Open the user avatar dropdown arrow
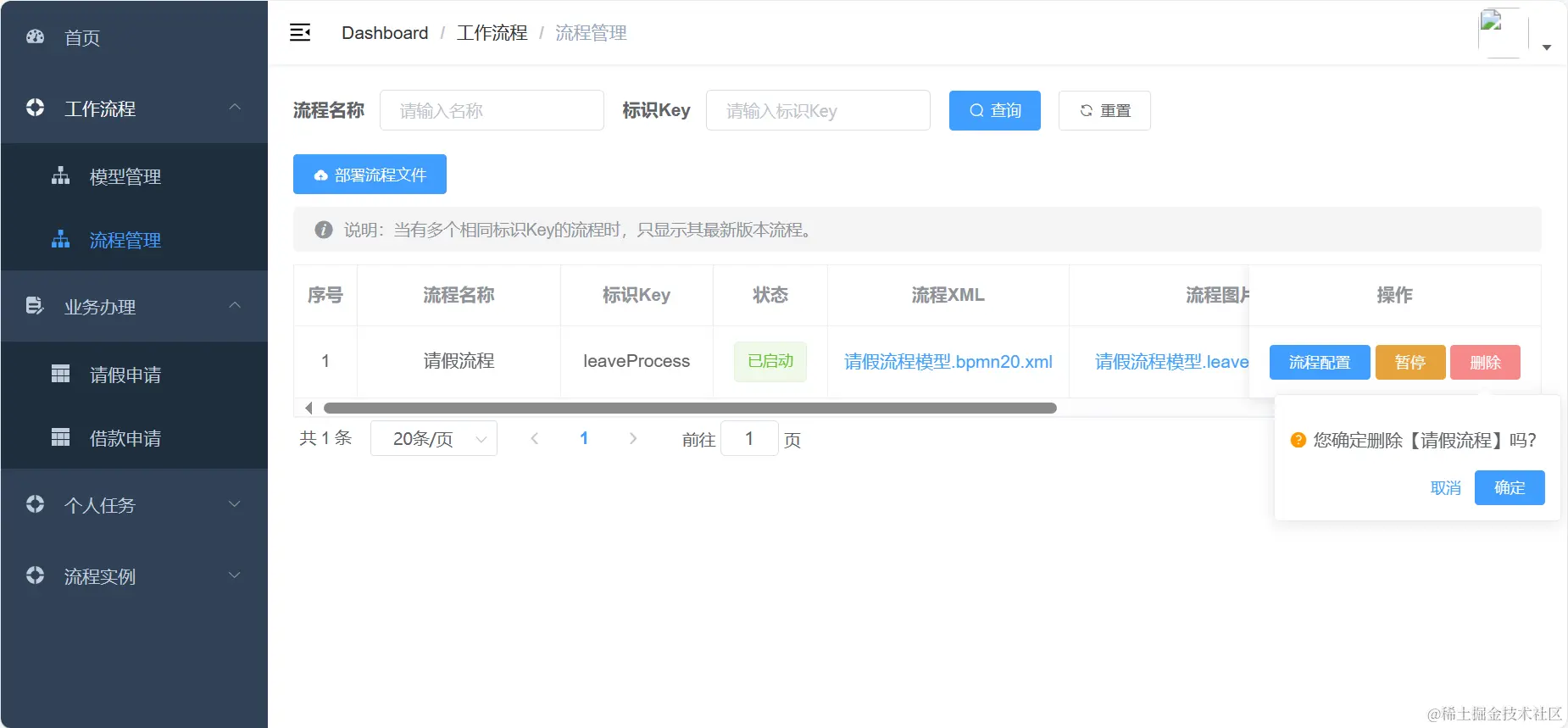Image resolution: width=1568 pixels, height=728 pixels. (1547, 47)
